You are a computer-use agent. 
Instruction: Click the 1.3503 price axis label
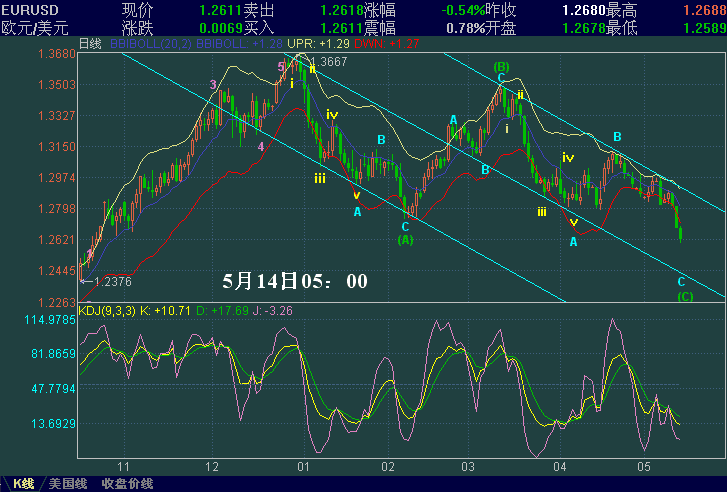57,85
